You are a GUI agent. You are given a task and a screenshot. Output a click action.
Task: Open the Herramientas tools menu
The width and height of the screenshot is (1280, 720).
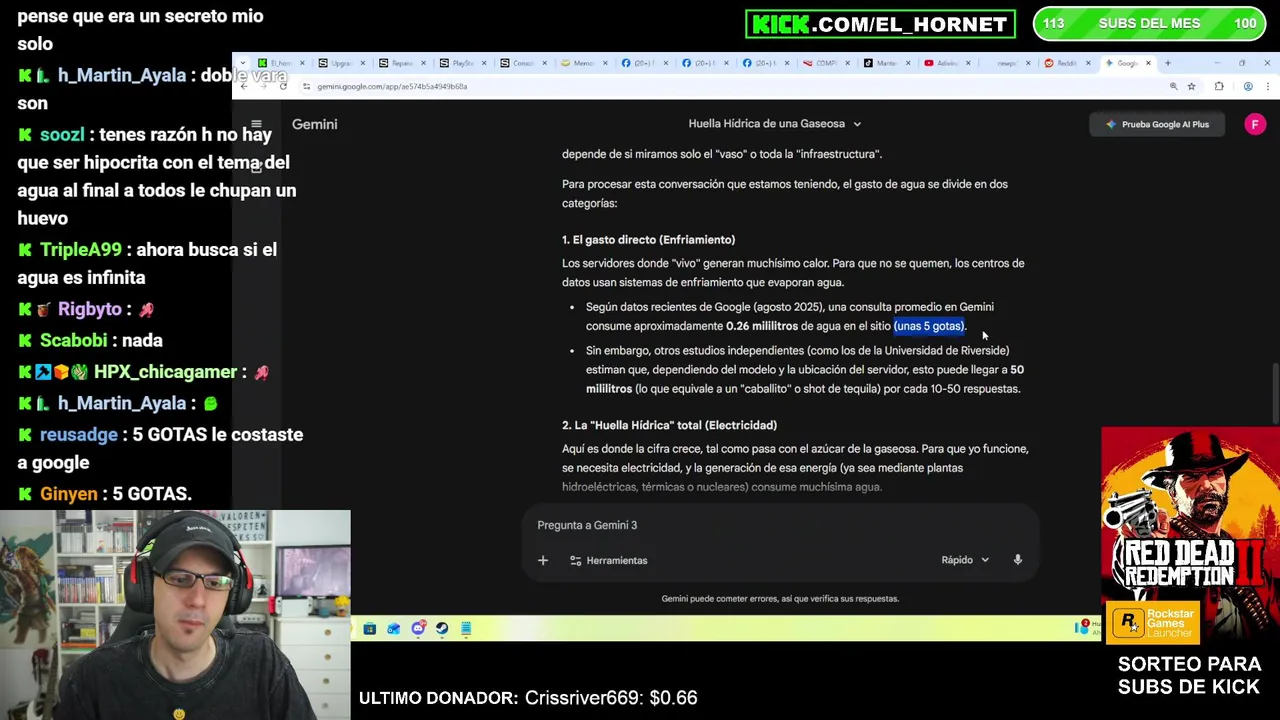point(608,560)
